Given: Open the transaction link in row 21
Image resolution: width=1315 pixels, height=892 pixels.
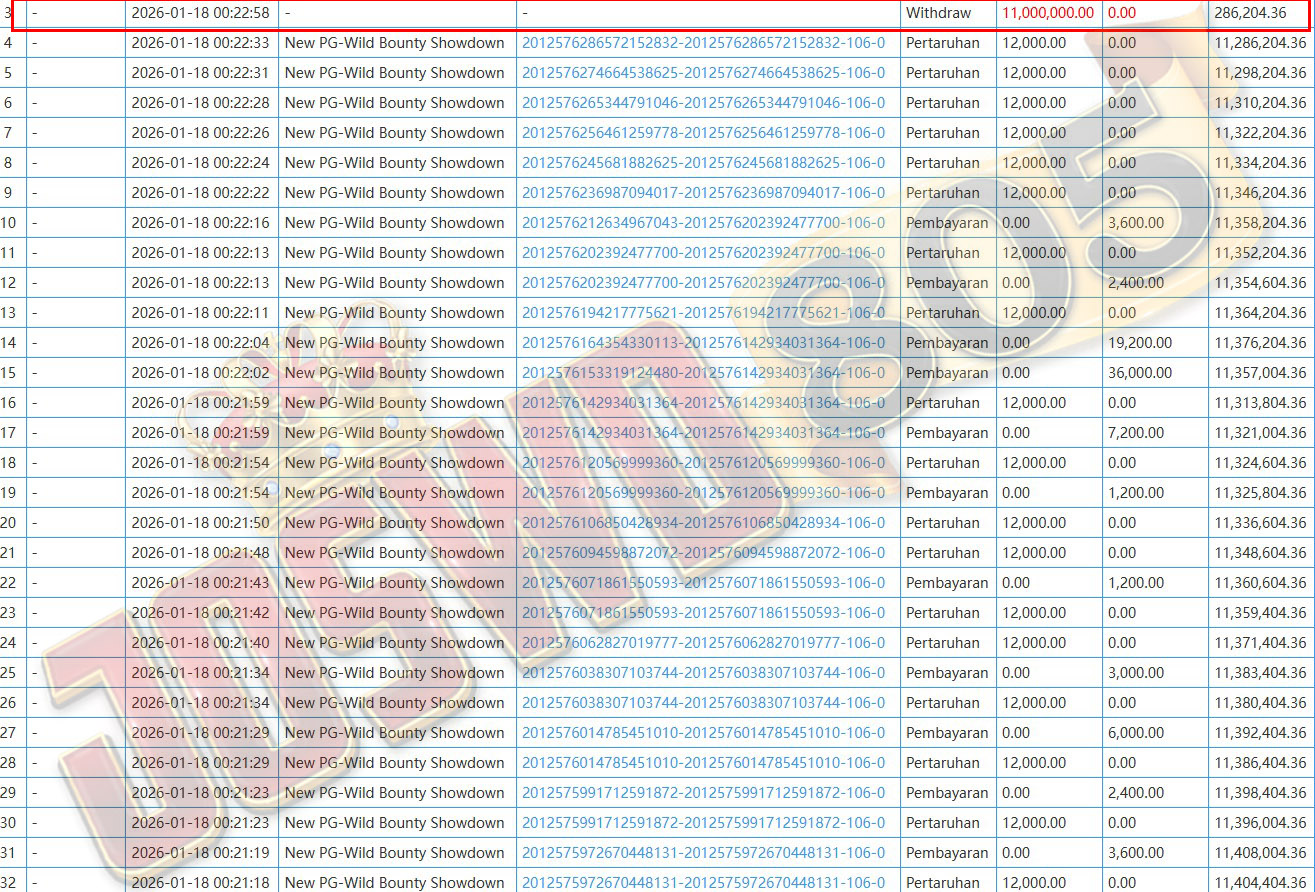Looking at the screenshot, I should pyautogui.click(x=703, y=553).
